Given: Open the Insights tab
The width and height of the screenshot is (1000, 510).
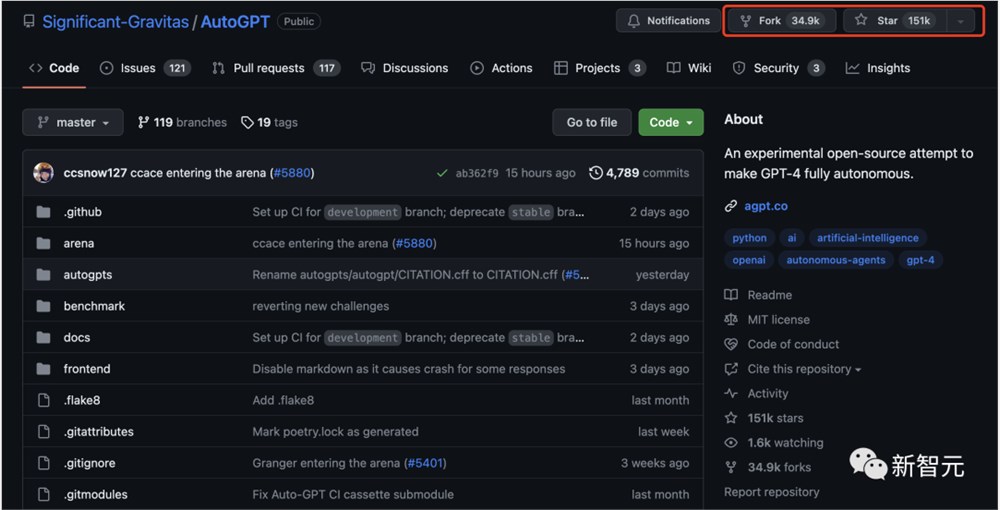Looking at the screenshot, I should click(878, 68).
